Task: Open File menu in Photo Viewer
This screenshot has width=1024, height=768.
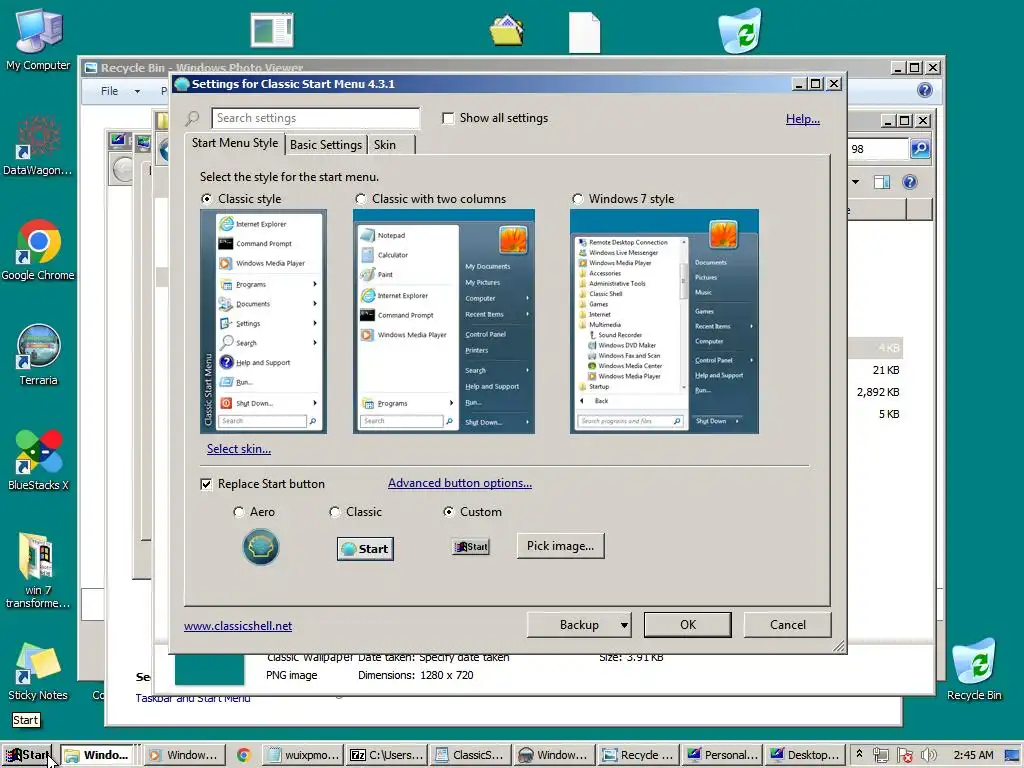Action: tap(110, 91)
